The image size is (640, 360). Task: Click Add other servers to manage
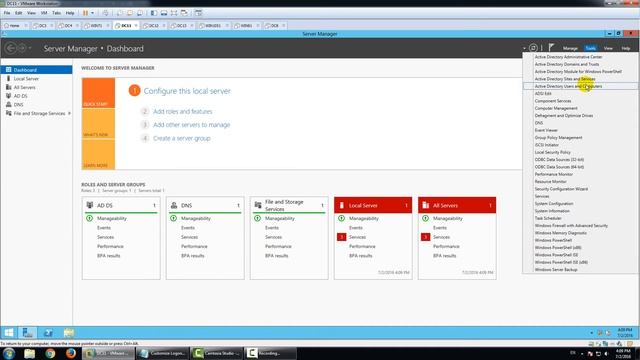(191, 125)
